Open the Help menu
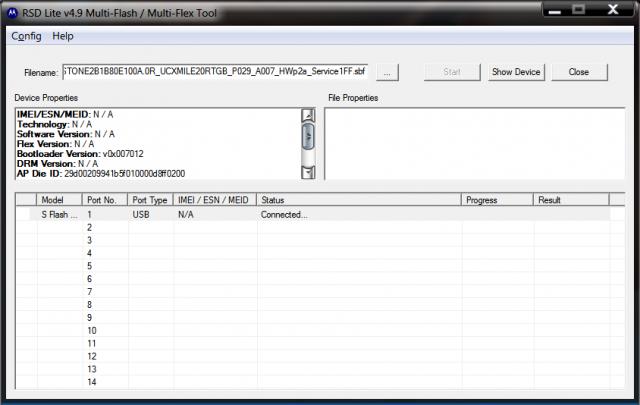Screen dimensions: 640x405 pyautogui.click(x=63, y=36)
